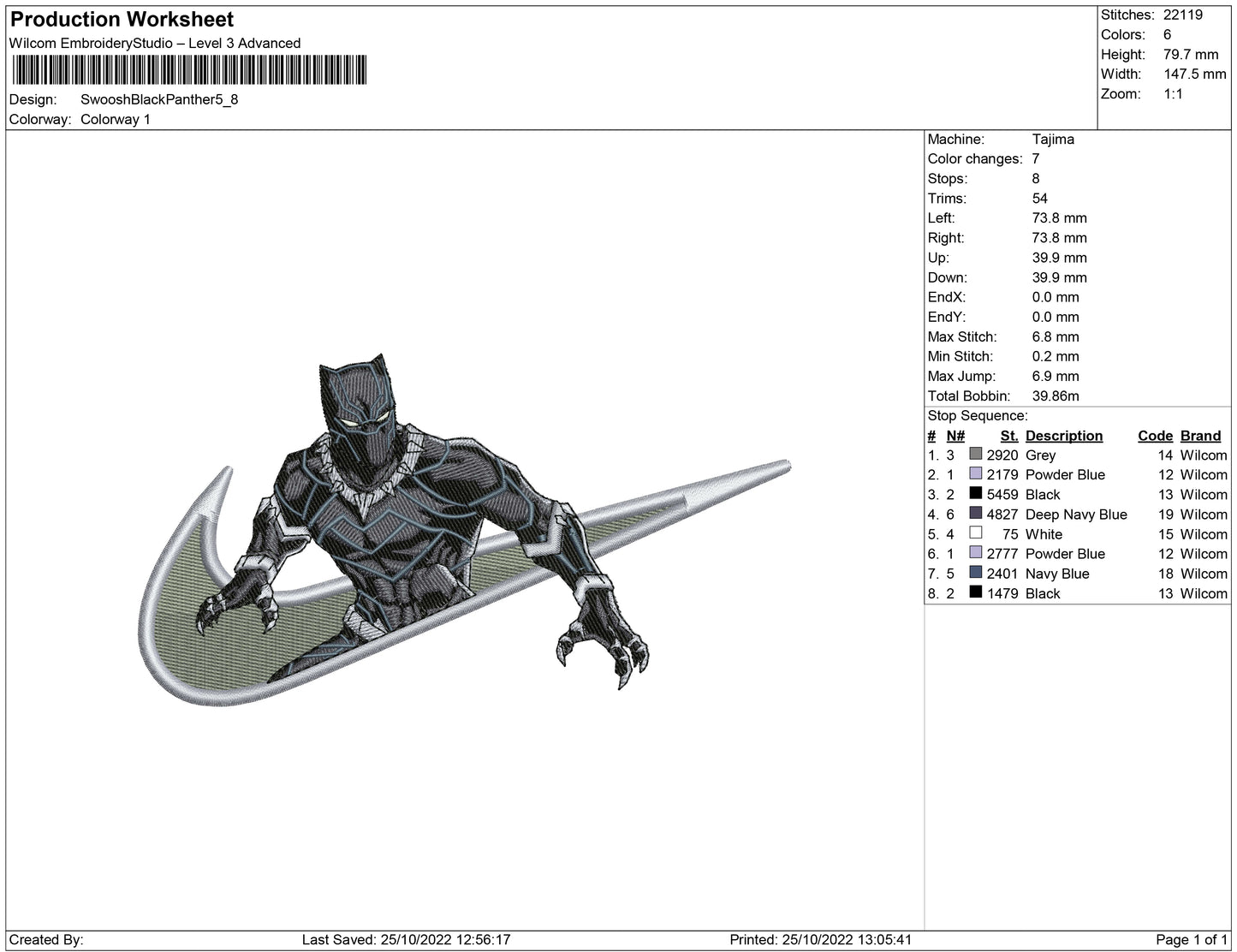Click stitch count 4827 in stop 4
Image resolution: width=1237 pixels, height=952 pixels.
point(1002,514)
